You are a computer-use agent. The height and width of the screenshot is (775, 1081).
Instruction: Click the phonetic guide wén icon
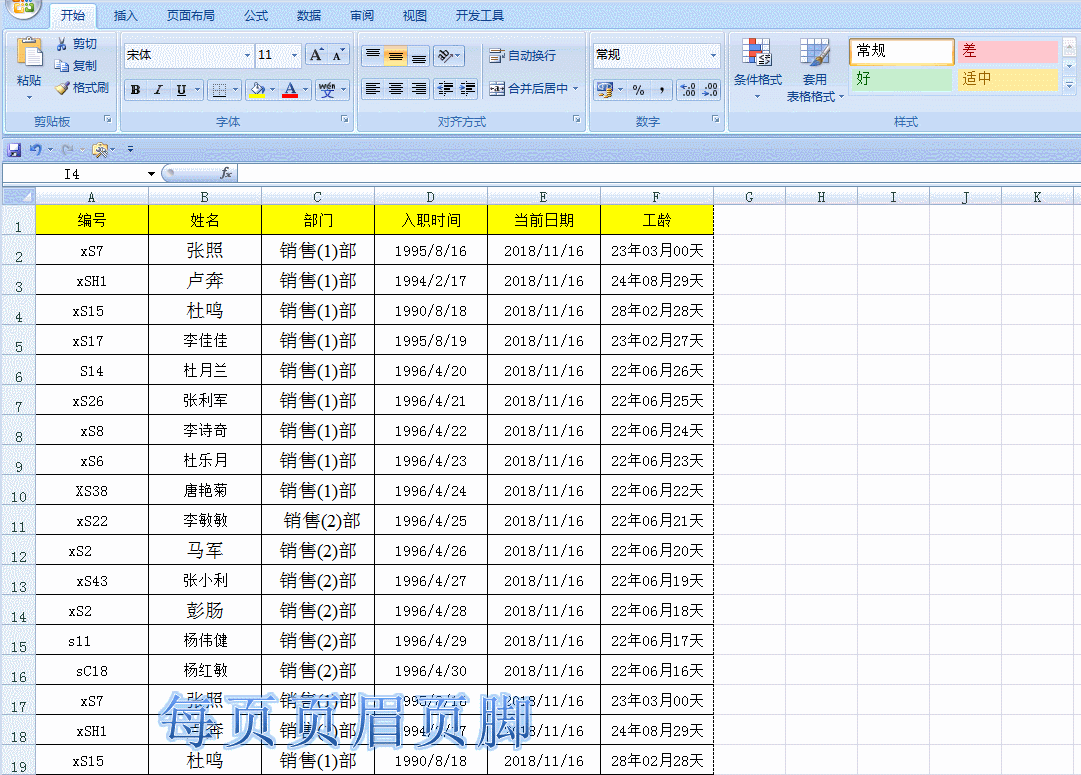click(x=327, y=90)
